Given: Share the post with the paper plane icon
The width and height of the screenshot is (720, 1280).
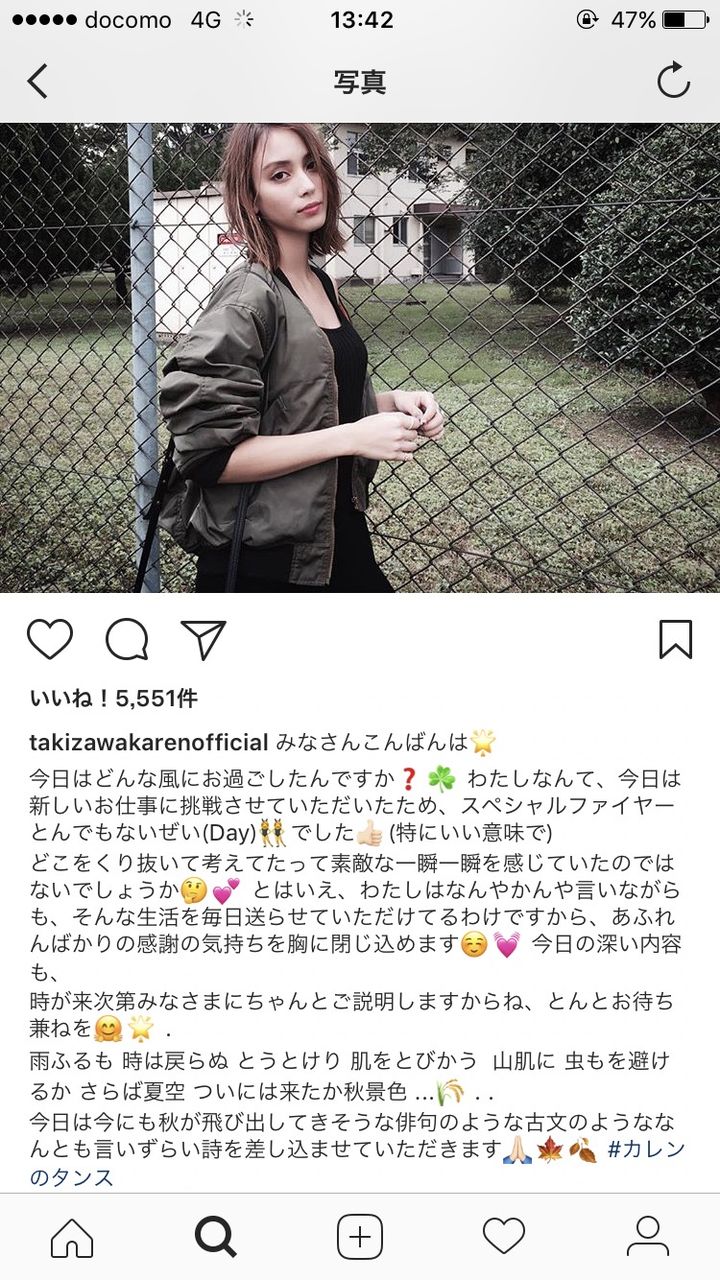Looking at the screenshot, I should 203,639.
